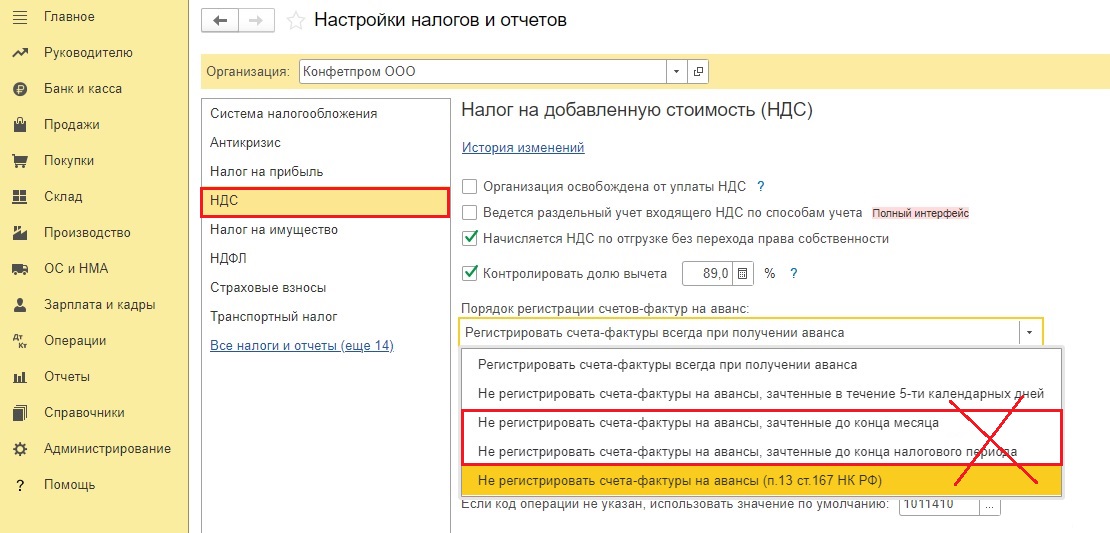Open the Покупки section label
Viewport: 1110px width, 533px height.
(69, 161)
